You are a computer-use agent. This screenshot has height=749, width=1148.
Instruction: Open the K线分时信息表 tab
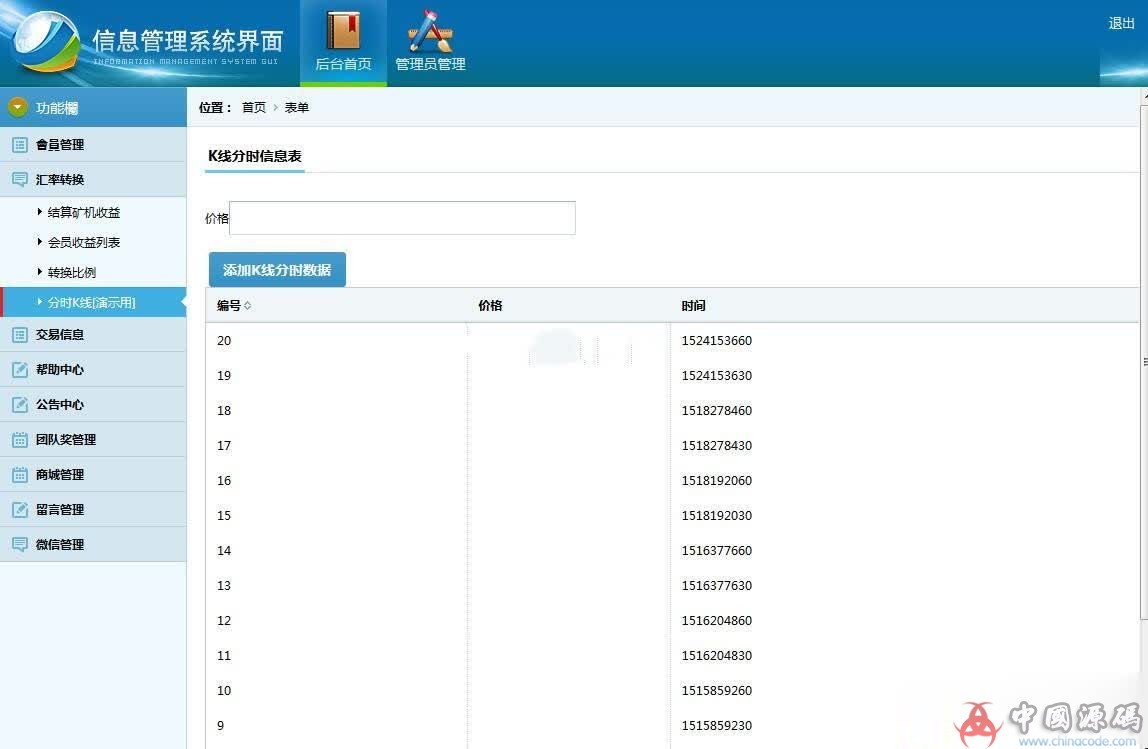pyautogui.click(x=254, y=156)
